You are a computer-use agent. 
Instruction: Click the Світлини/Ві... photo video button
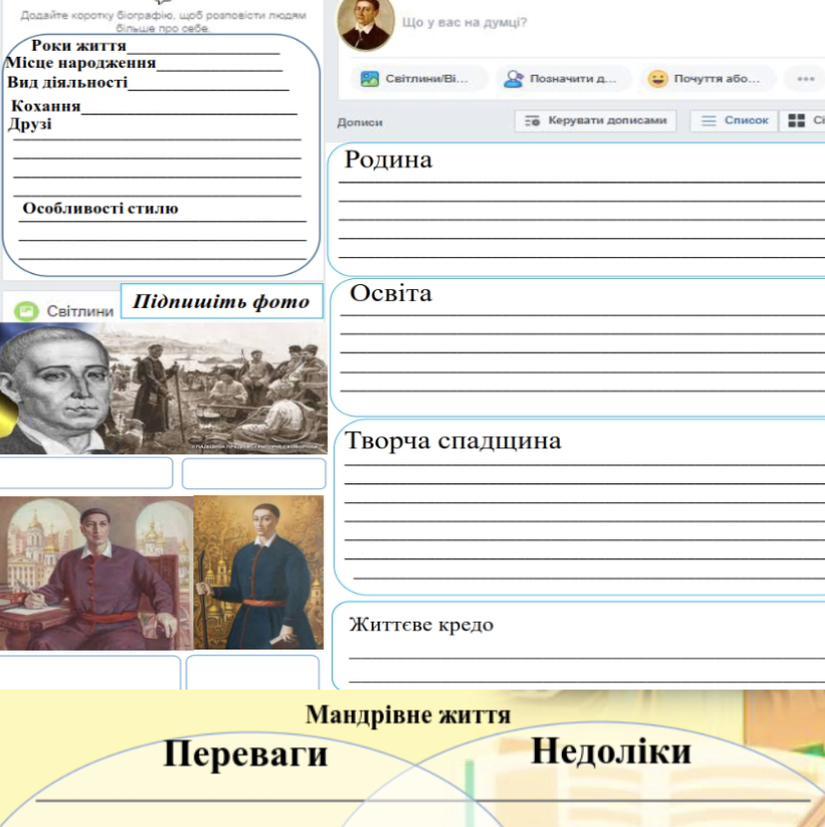pos(419,79)
